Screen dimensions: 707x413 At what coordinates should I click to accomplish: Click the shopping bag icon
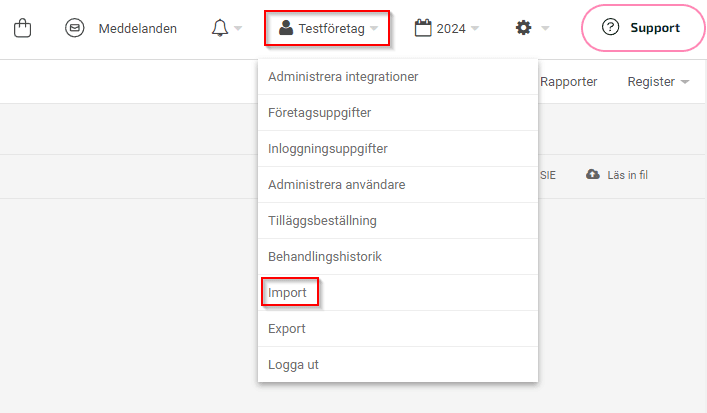point(24,28)
